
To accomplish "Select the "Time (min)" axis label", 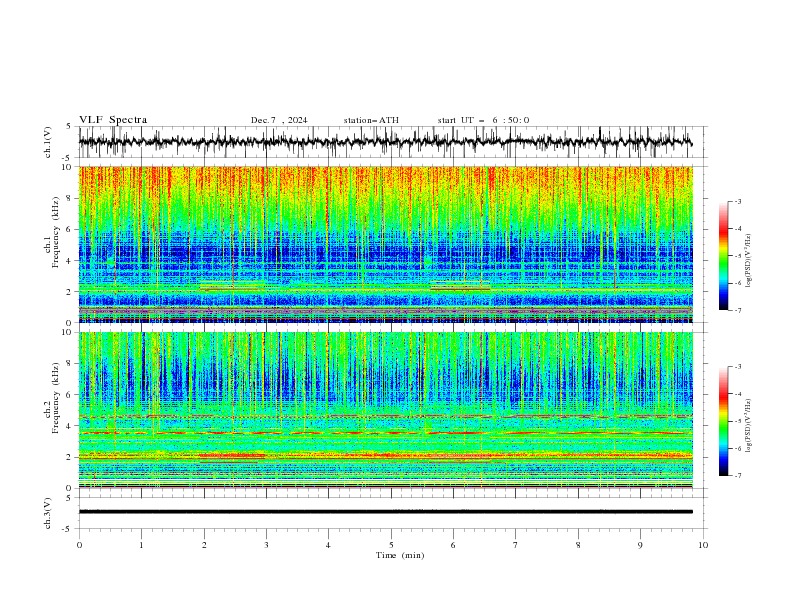I will coord(400,555).
